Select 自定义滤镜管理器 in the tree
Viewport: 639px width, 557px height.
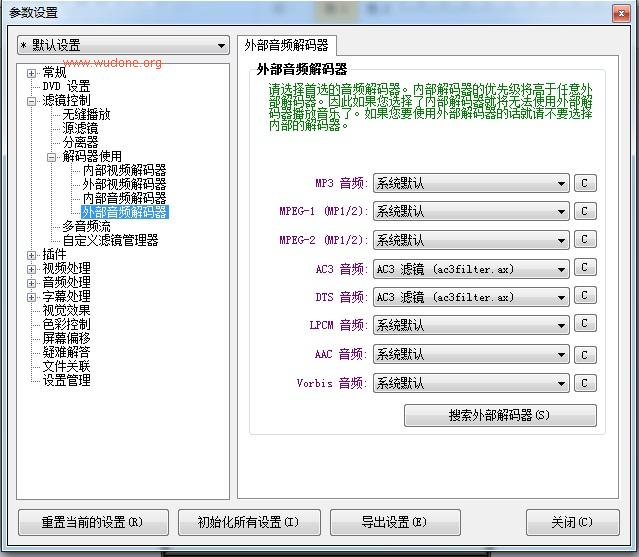(110, 240)
